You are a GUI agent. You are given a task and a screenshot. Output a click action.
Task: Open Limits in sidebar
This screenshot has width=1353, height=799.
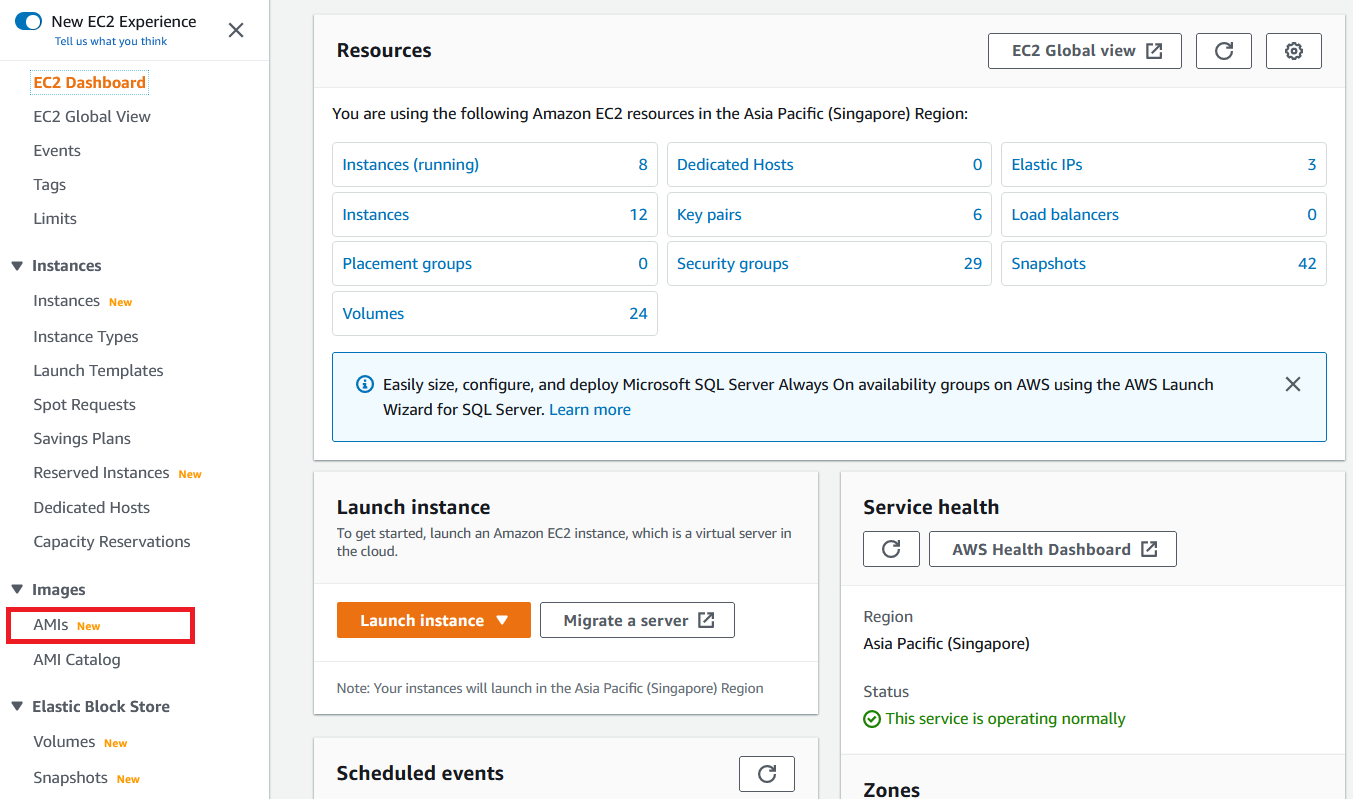coord(55,219)
